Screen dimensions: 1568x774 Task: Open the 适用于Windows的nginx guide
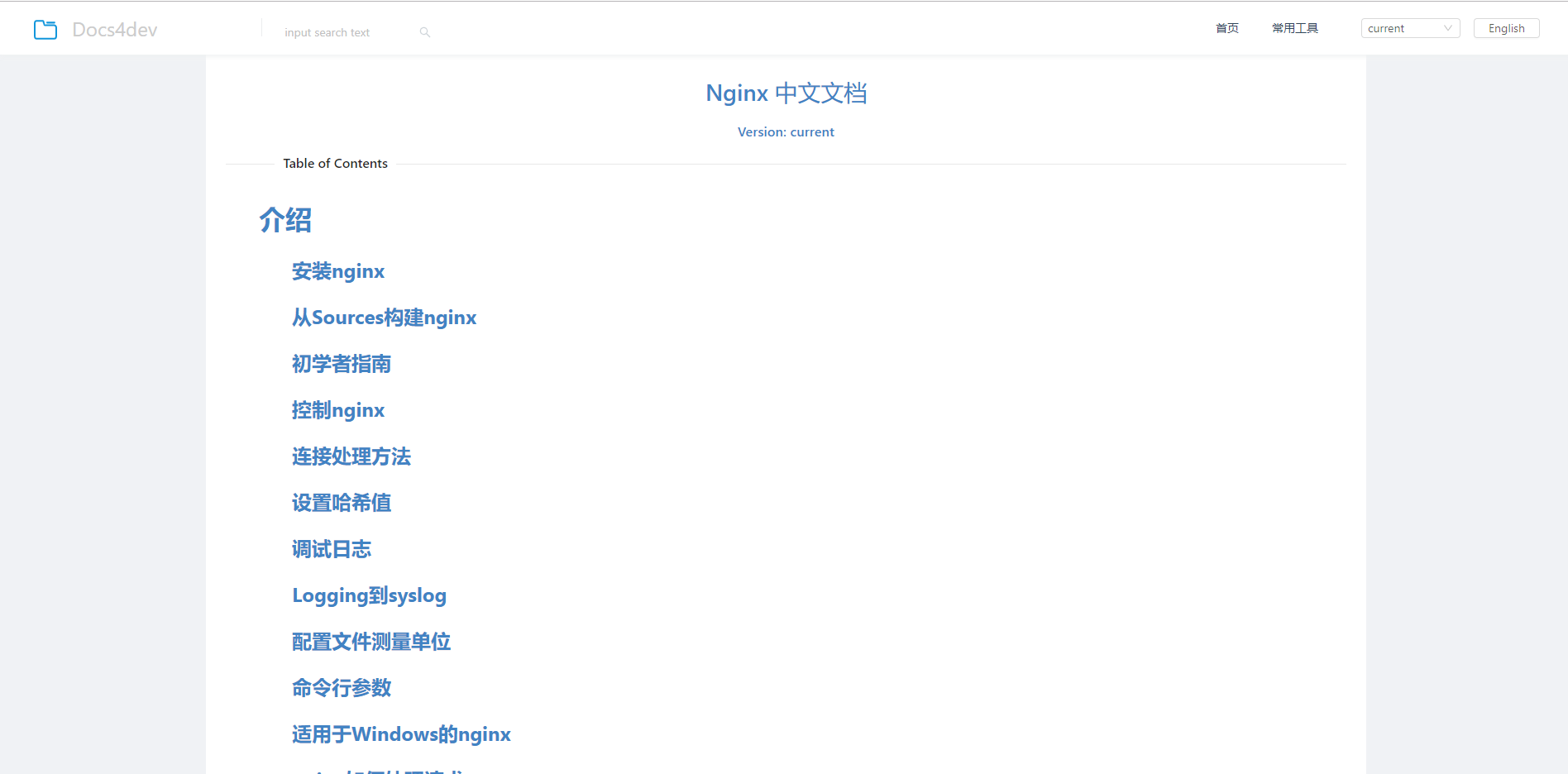[x=400, y=734]
